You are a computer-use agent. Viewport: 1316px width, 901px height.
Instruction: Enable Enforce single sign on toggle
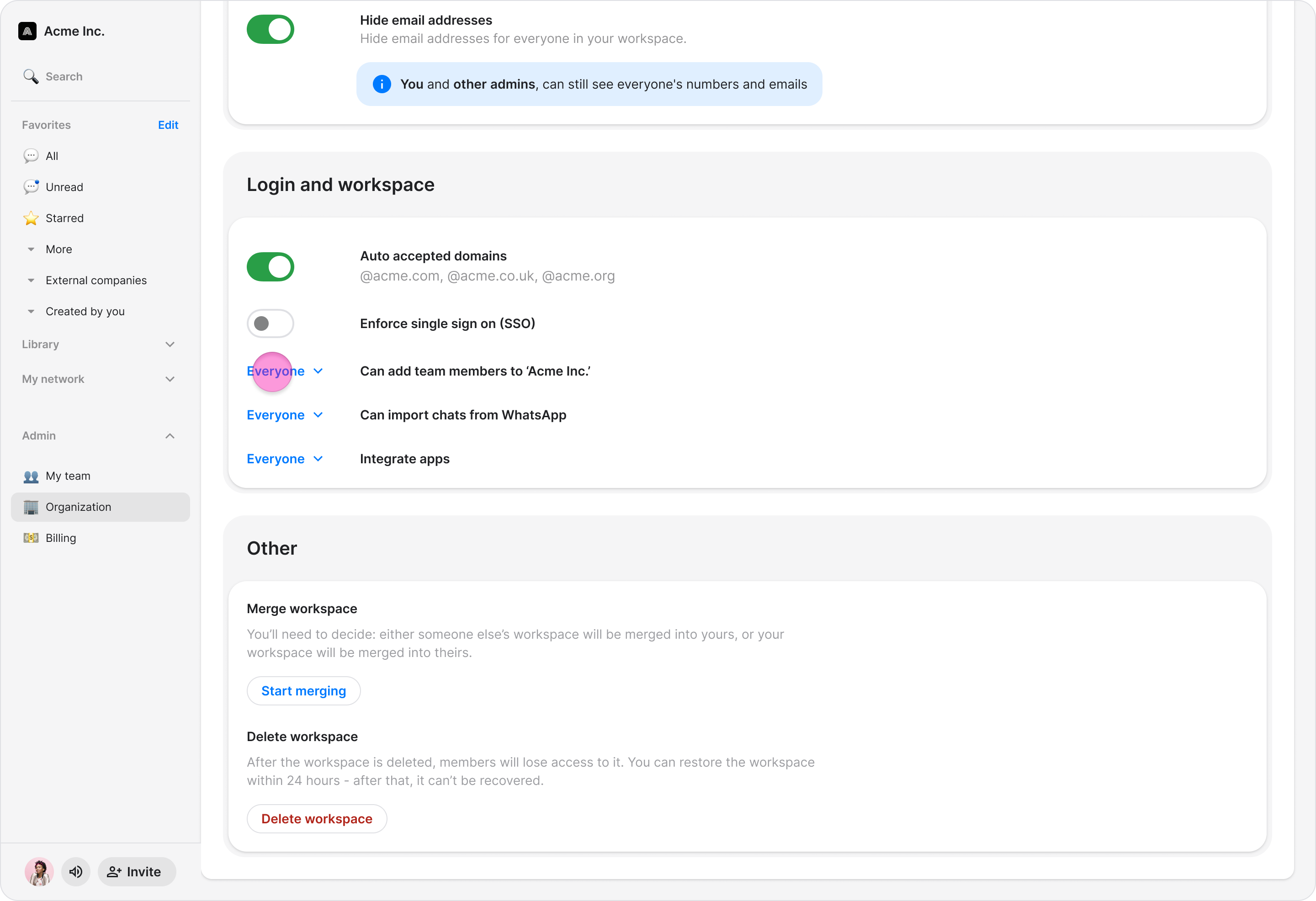pyautogui.click(x=270, y=323)
